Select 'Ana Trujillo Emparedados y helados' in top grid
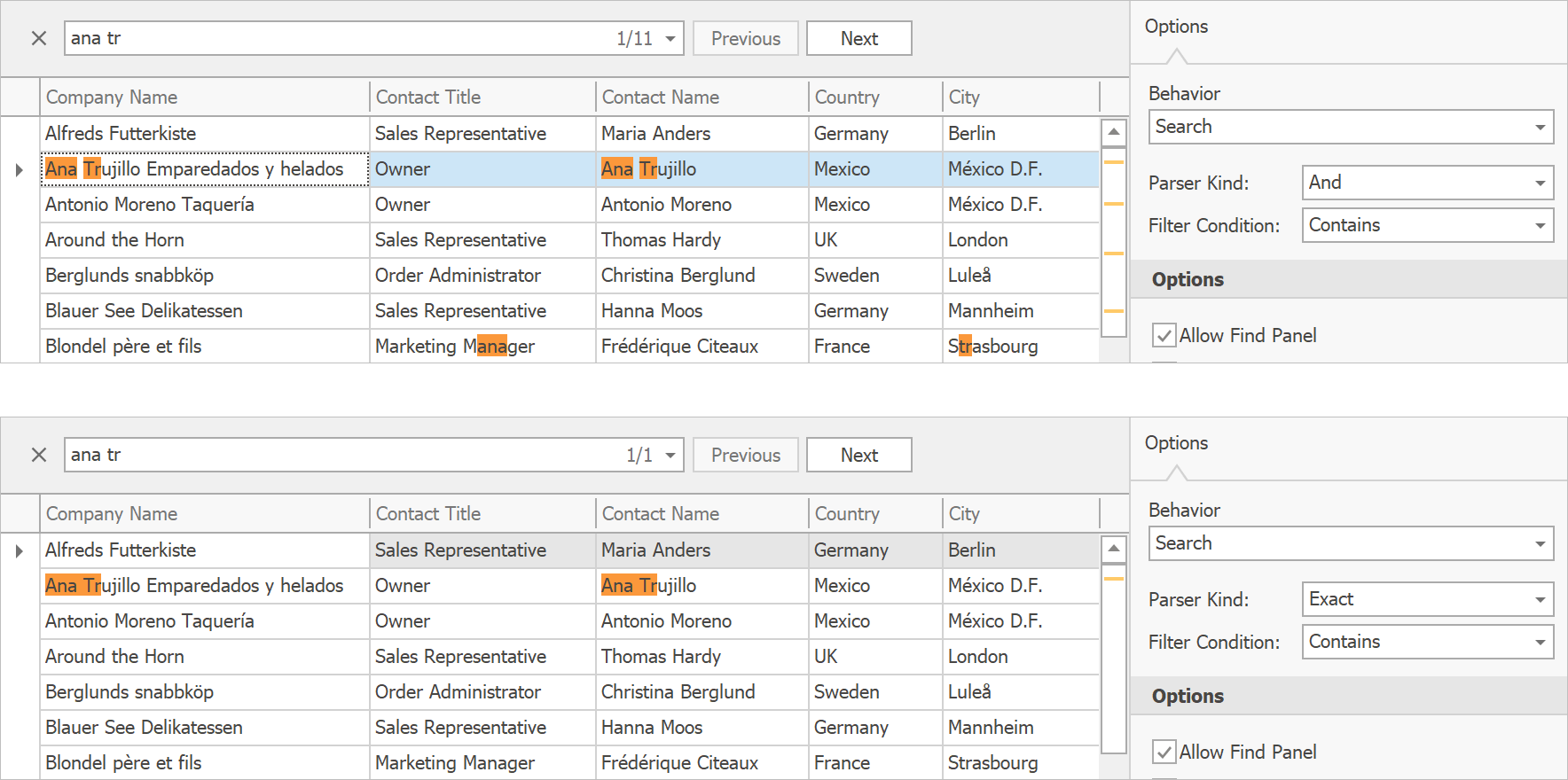The width and height of the screenshot is (1568, 780). click(x=205, y=169)
